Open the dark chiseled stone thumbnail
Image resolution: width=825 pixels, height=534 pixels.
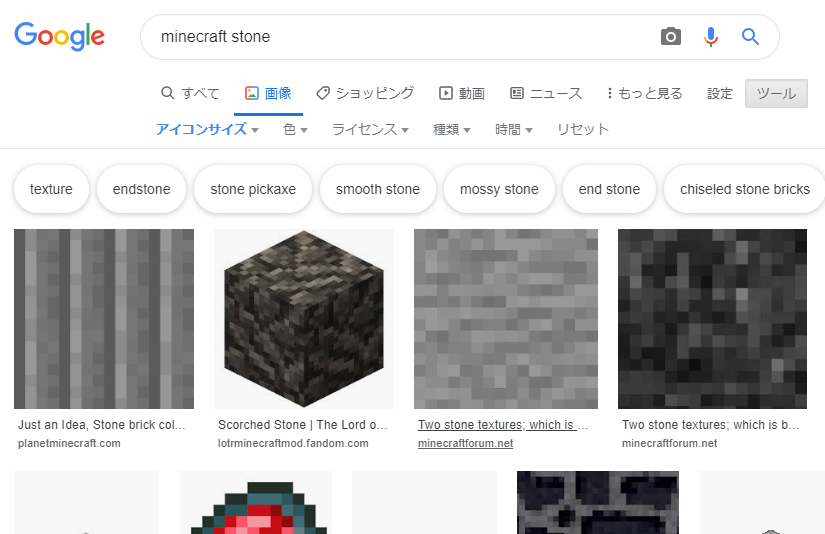(x=598, y=503)
